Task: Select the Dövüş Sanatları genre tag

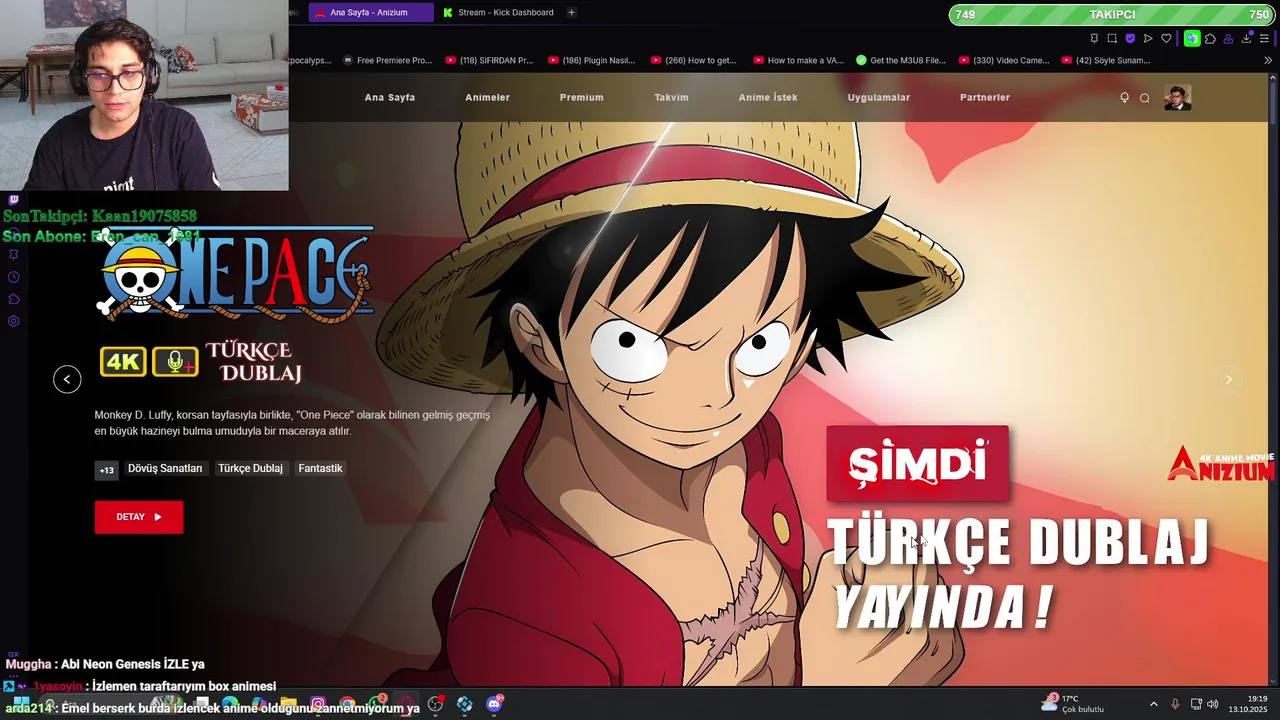Action: coord(165,468)
